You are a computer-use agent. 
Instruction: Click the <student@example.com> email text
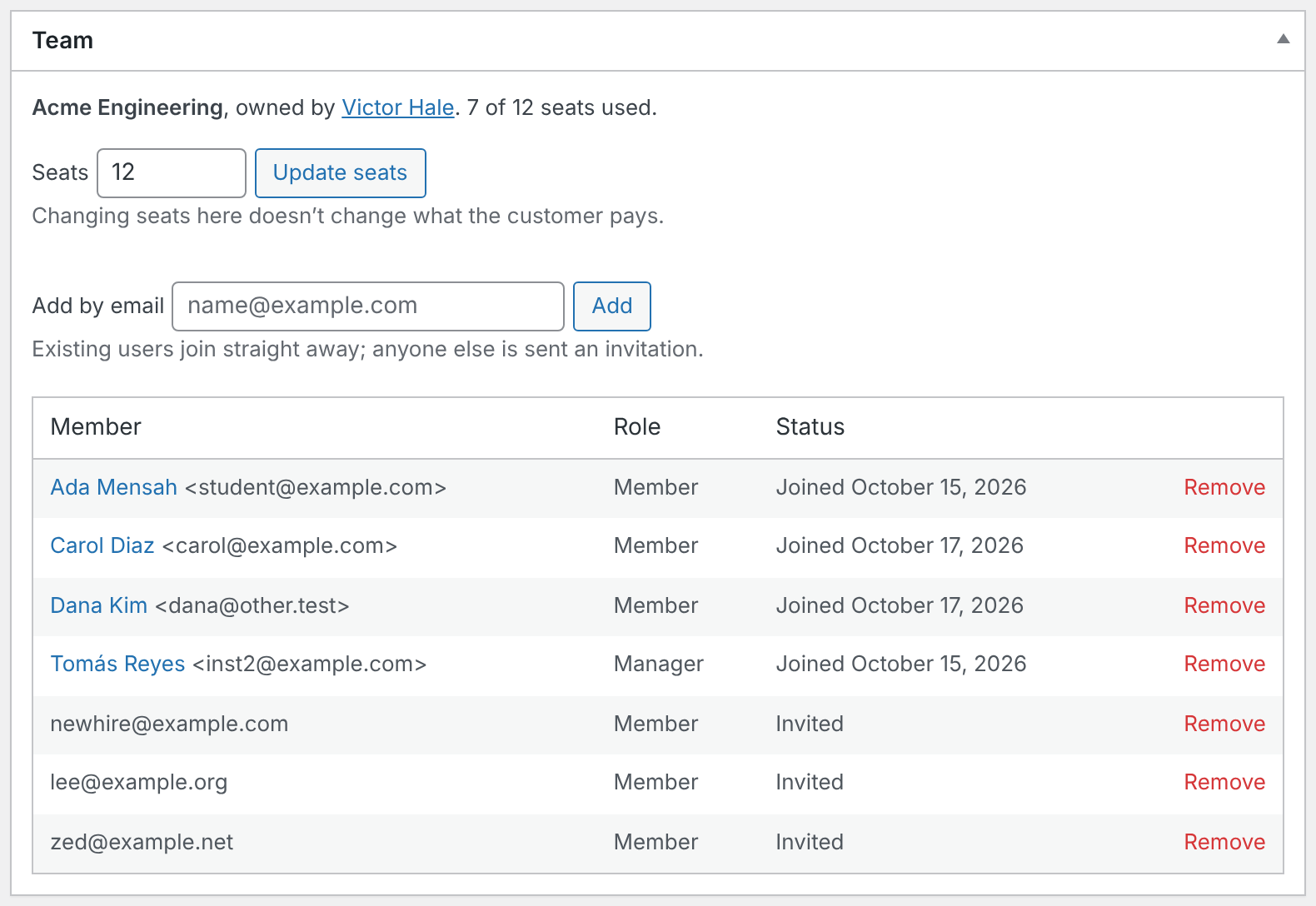click(316, 487)
